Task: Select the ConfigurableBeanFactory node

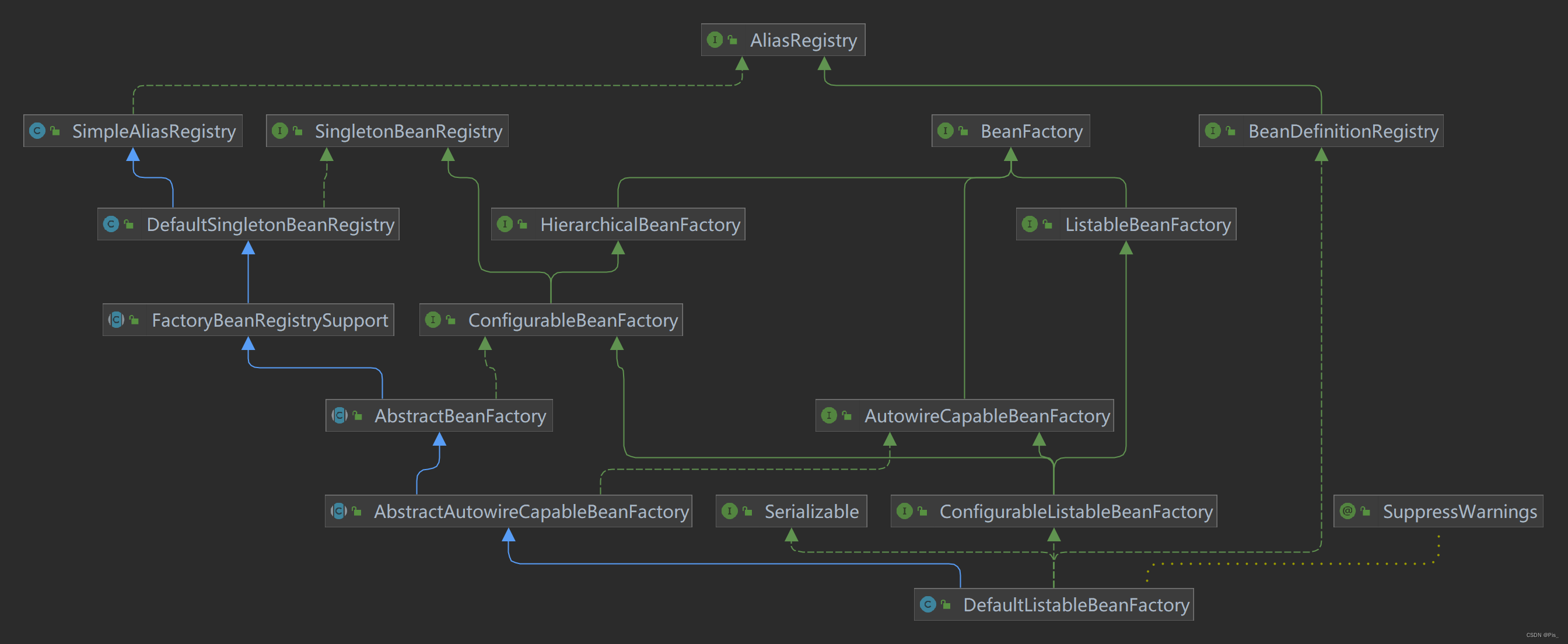Action: coord(572,320)
